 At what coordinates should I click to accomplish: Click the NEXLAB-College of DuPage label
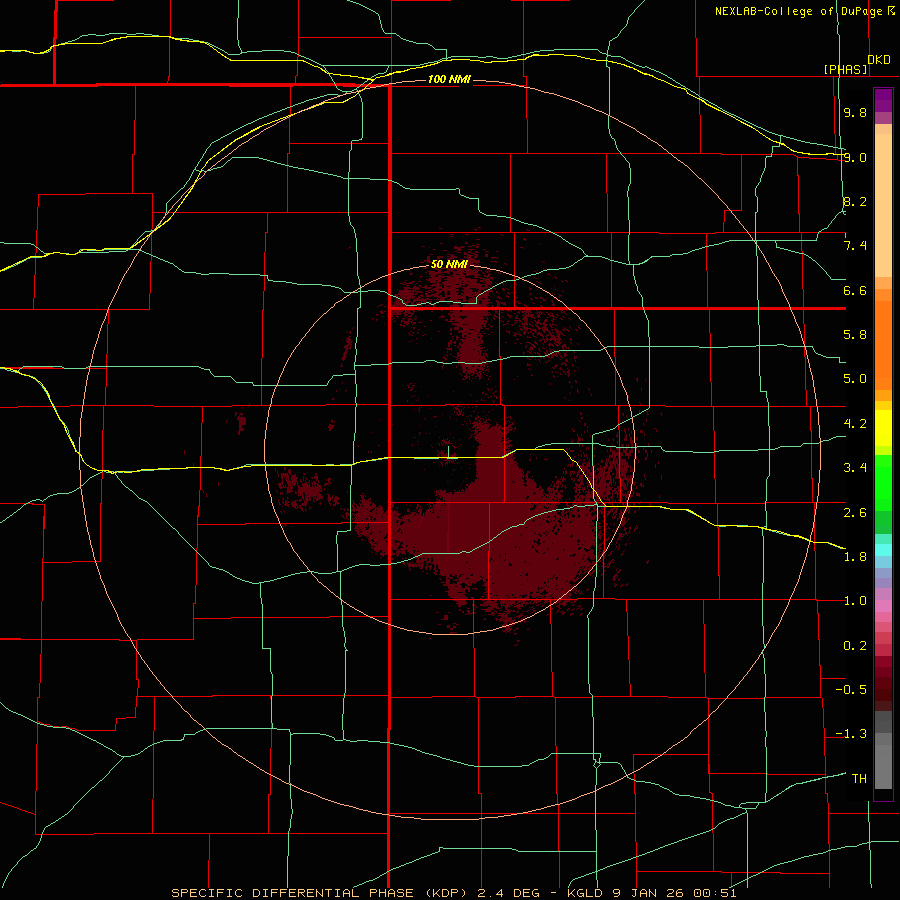(x=798, y=11)
